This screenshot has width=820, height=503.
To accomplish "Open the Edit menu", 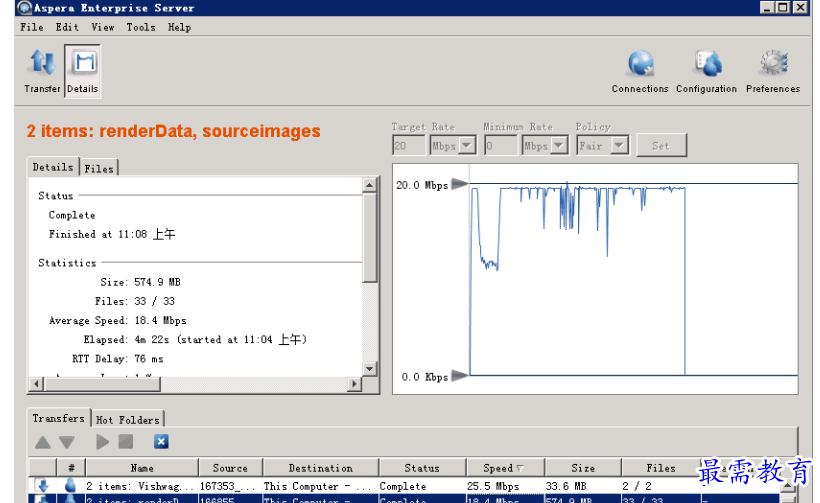I will coord(67,27).
